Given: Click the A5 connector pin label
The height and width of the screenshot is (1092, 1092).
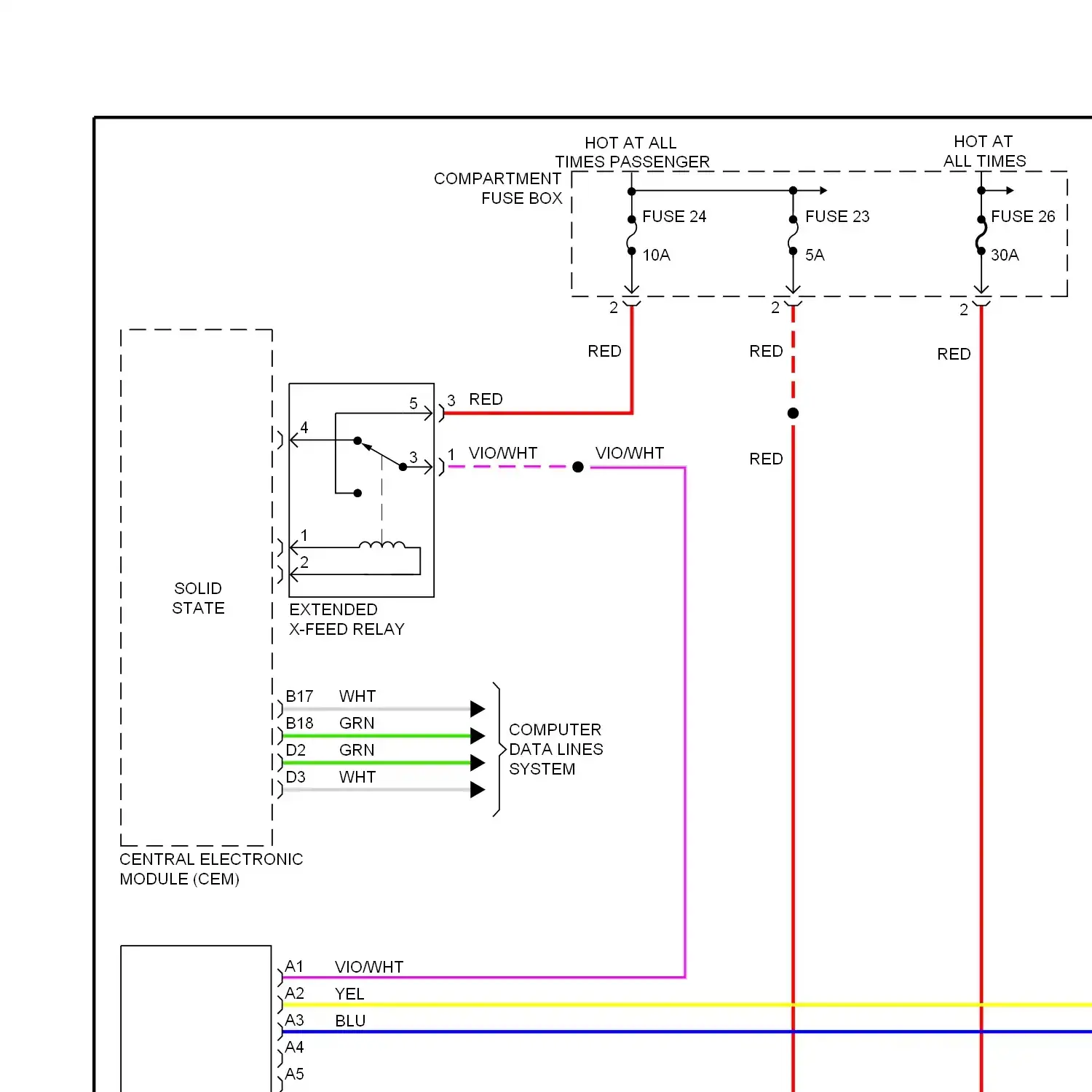Looking at the screenshot, I should click(294, 1074).
